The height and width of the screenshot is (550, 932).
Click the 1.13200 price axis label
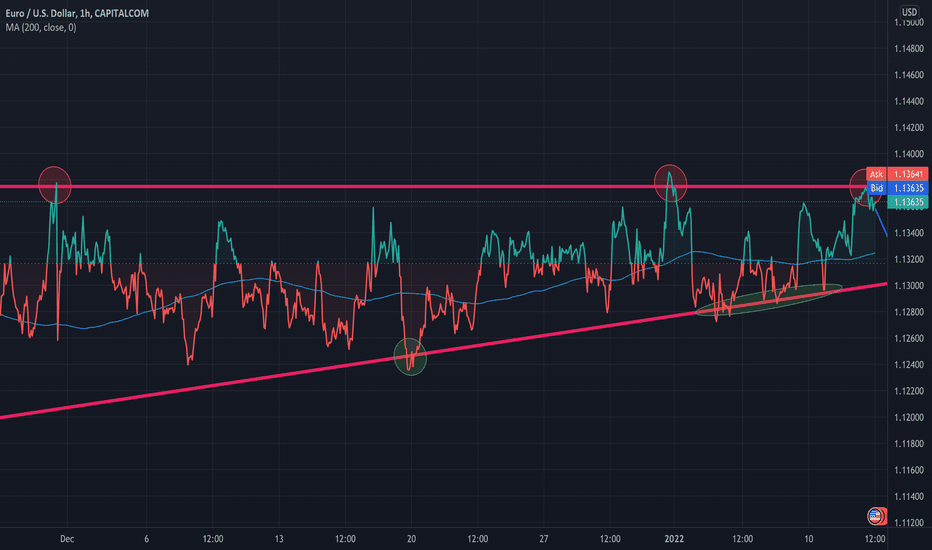point(909,259)
